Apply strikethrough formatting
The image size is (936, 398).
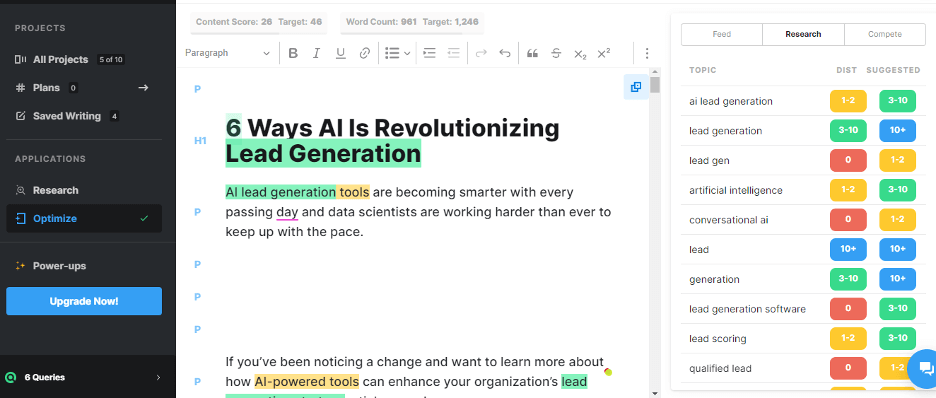(x=556, y=53)
